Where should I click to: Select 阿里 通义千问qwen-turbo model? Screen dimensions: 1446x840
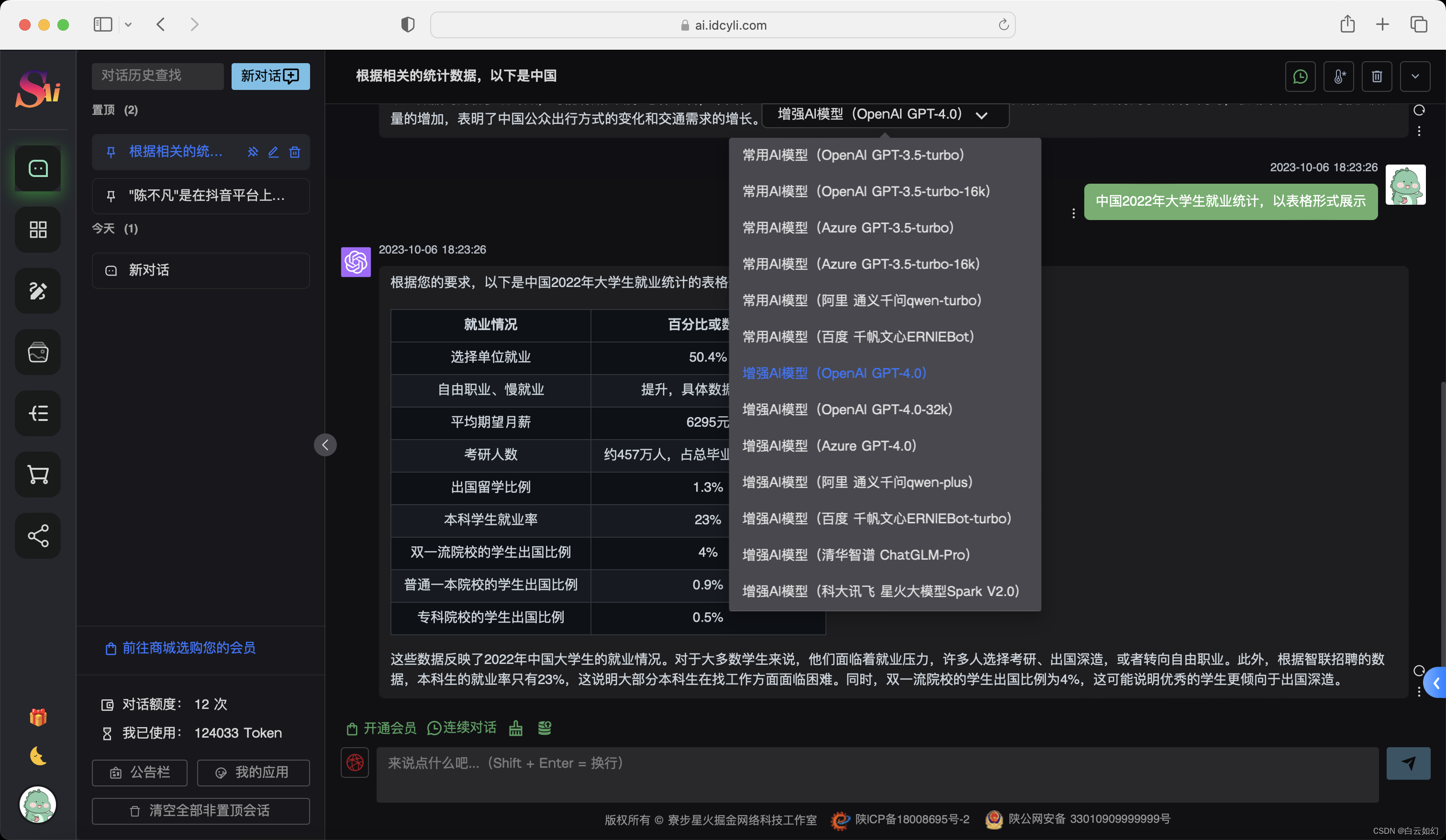tap(885, 300)
